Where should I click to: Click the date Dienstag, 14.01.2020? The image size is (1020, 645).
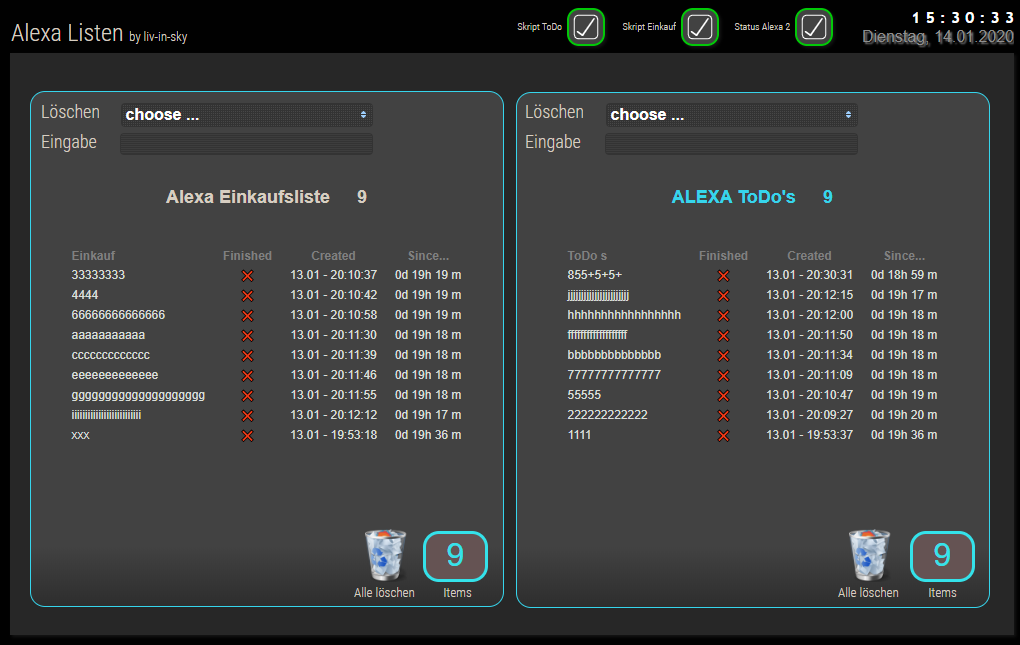coord(938,37)
